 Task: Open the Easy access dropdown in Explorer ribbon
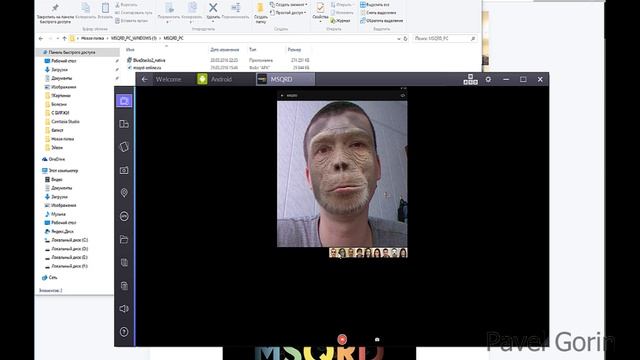coord(288,13)
